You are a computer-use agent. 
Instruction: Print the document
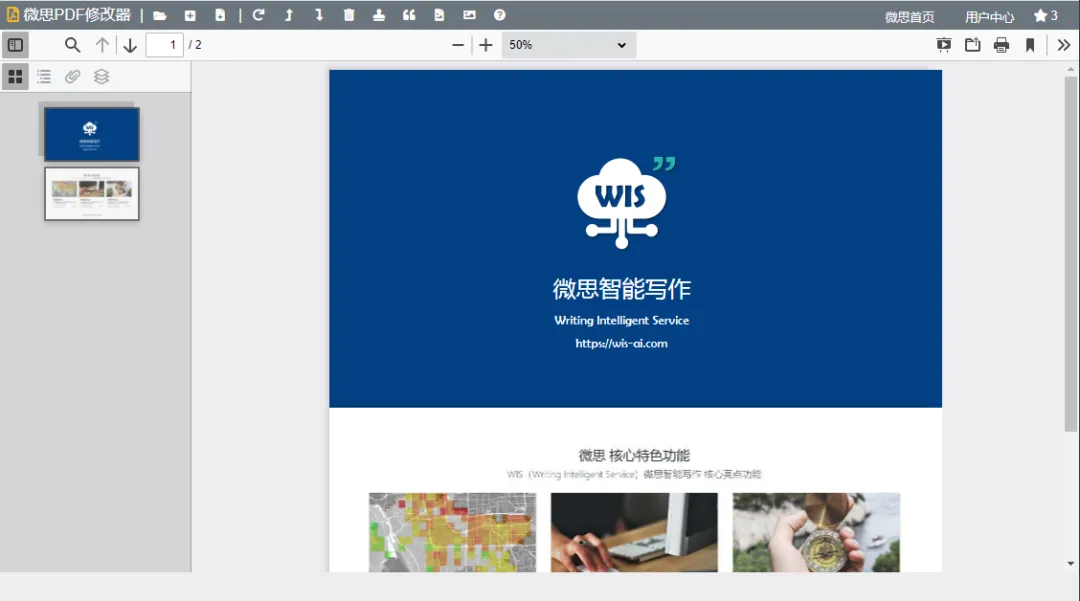1001,45
